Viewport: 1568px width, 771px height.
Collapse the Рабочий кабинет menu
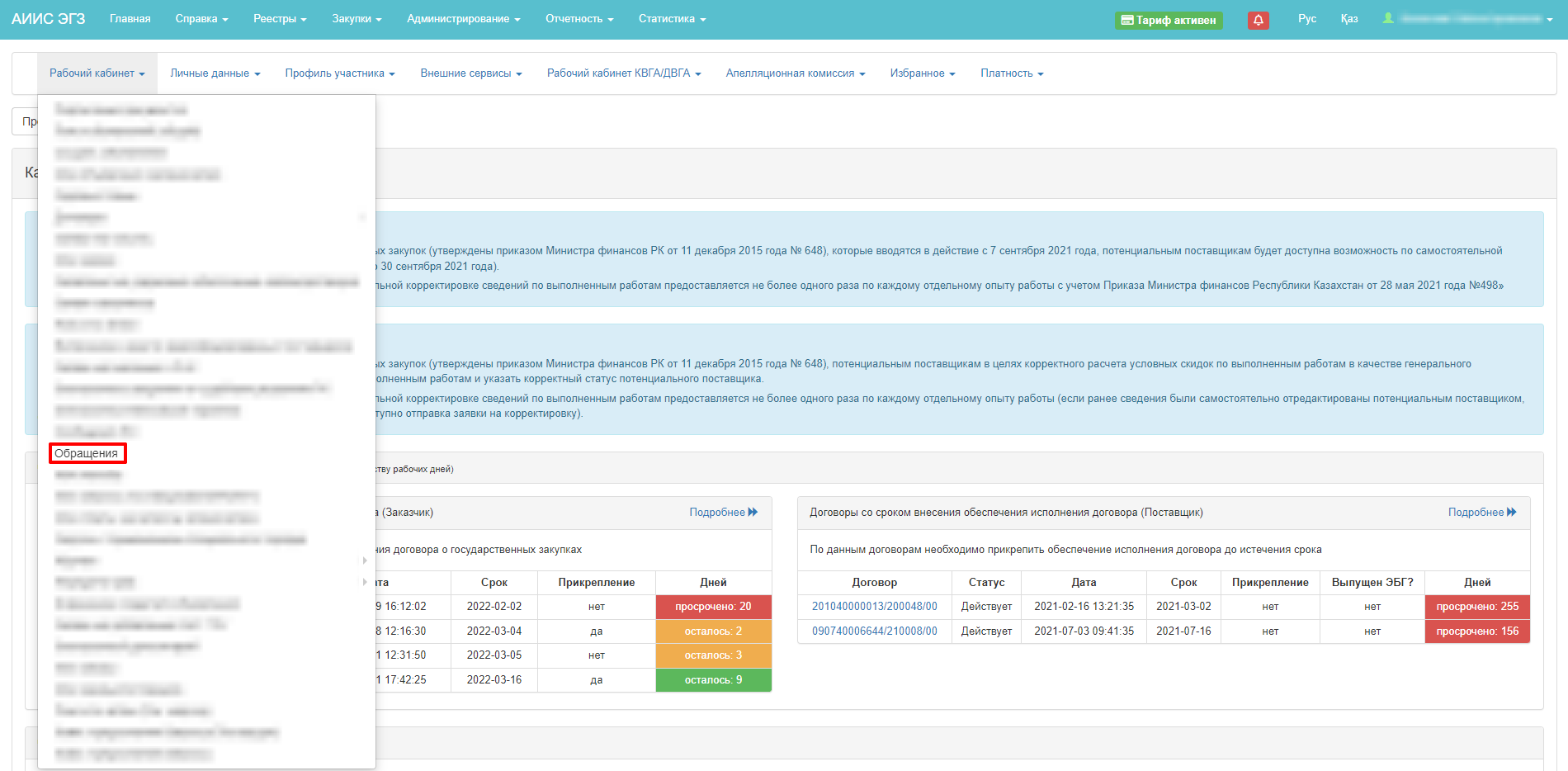(x=97, y=73)
